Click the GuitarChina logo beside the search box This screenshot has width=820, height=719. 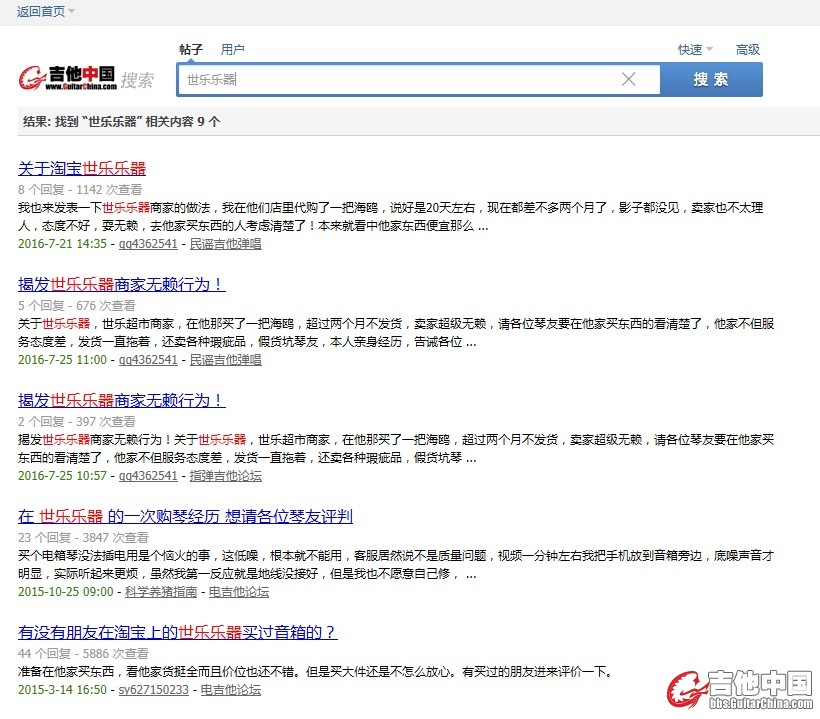67,78
